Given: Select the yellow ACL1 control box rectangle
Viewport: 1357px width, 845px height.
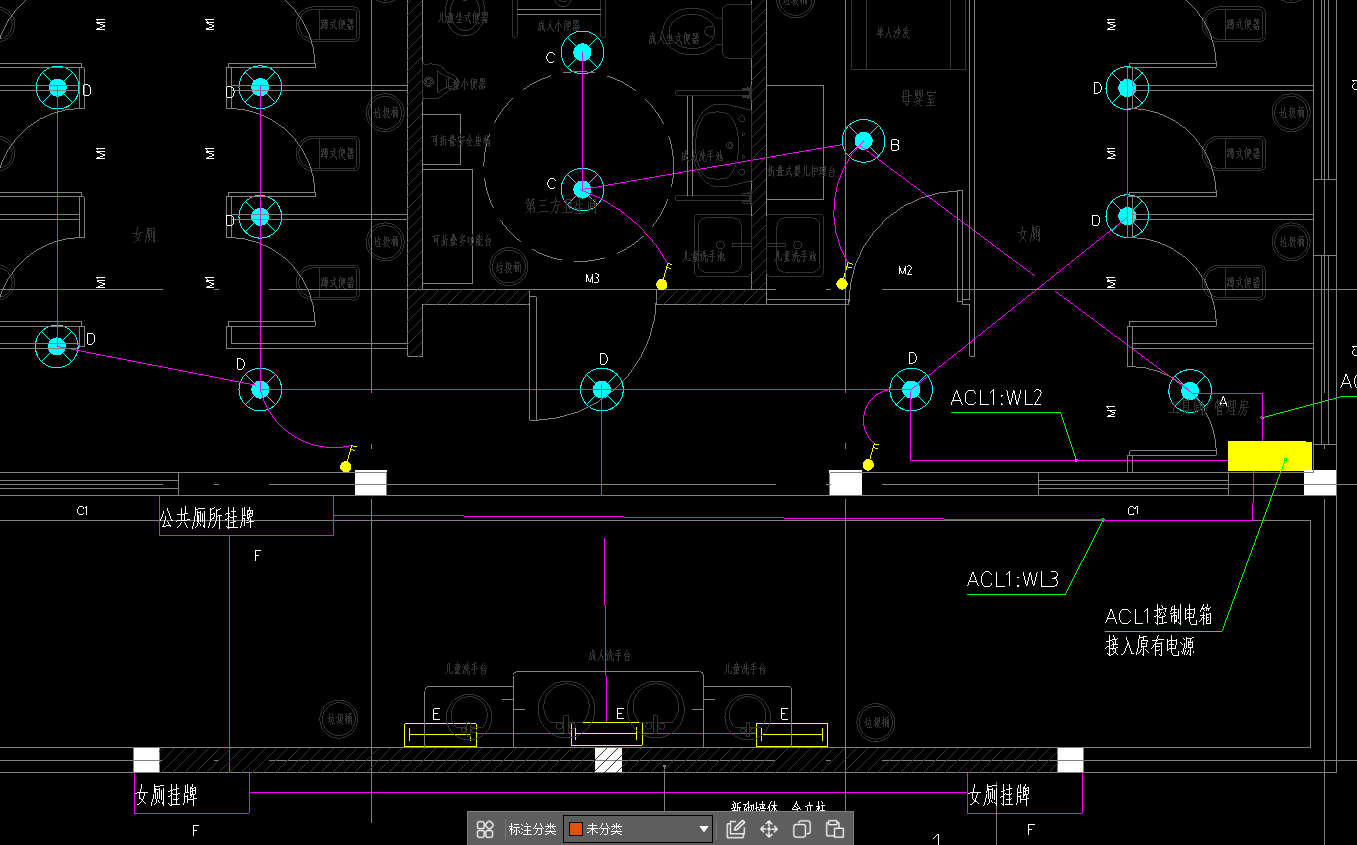Looking at the screenshot, I should click(x=1270, y=456).
